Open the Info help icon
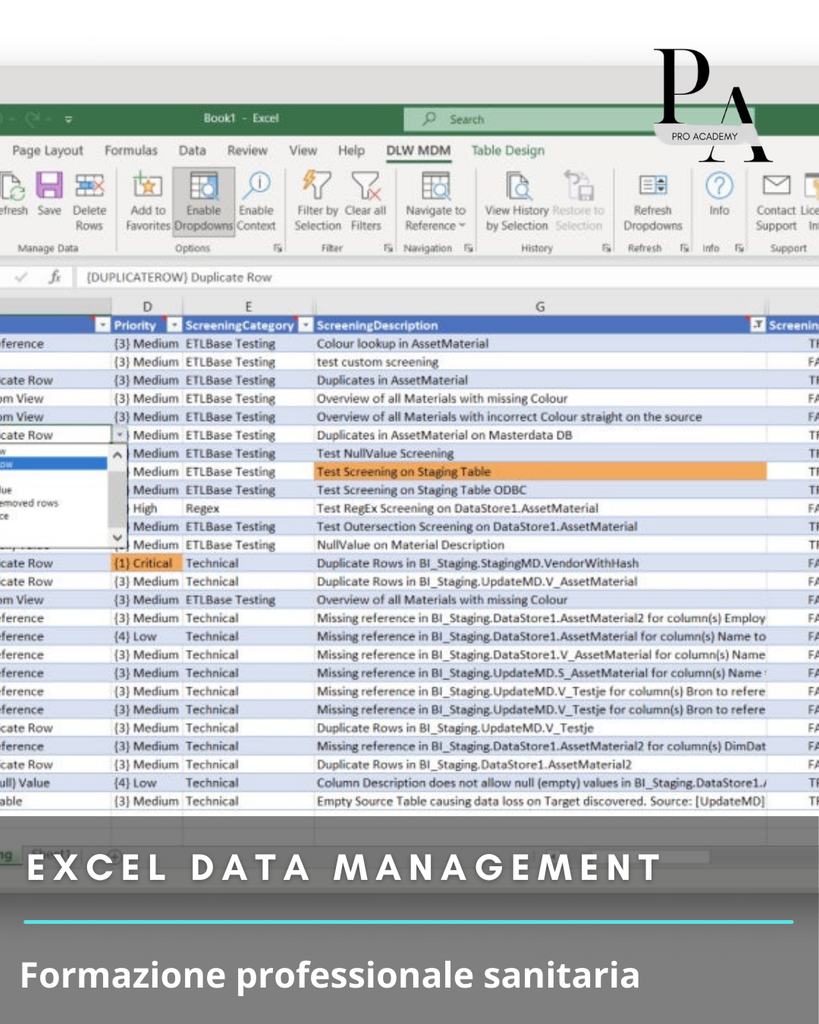 (x=719, y=185)
